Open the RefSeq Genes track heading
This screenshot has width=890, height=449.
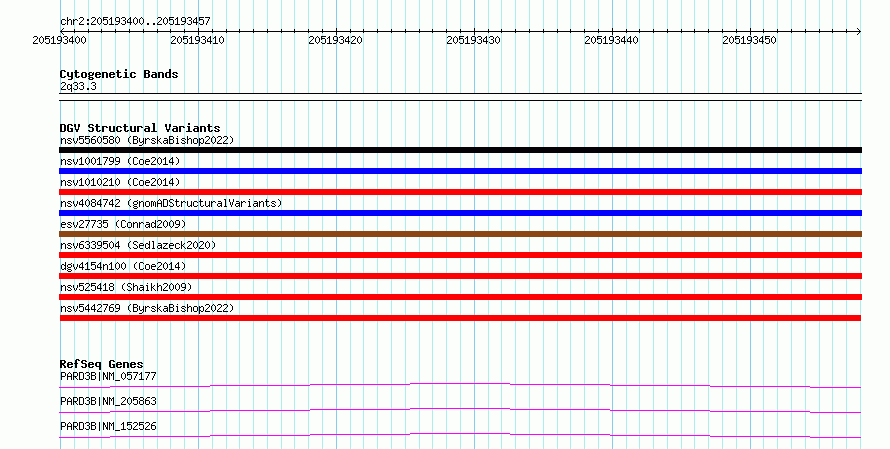click(x=102, y=364)
